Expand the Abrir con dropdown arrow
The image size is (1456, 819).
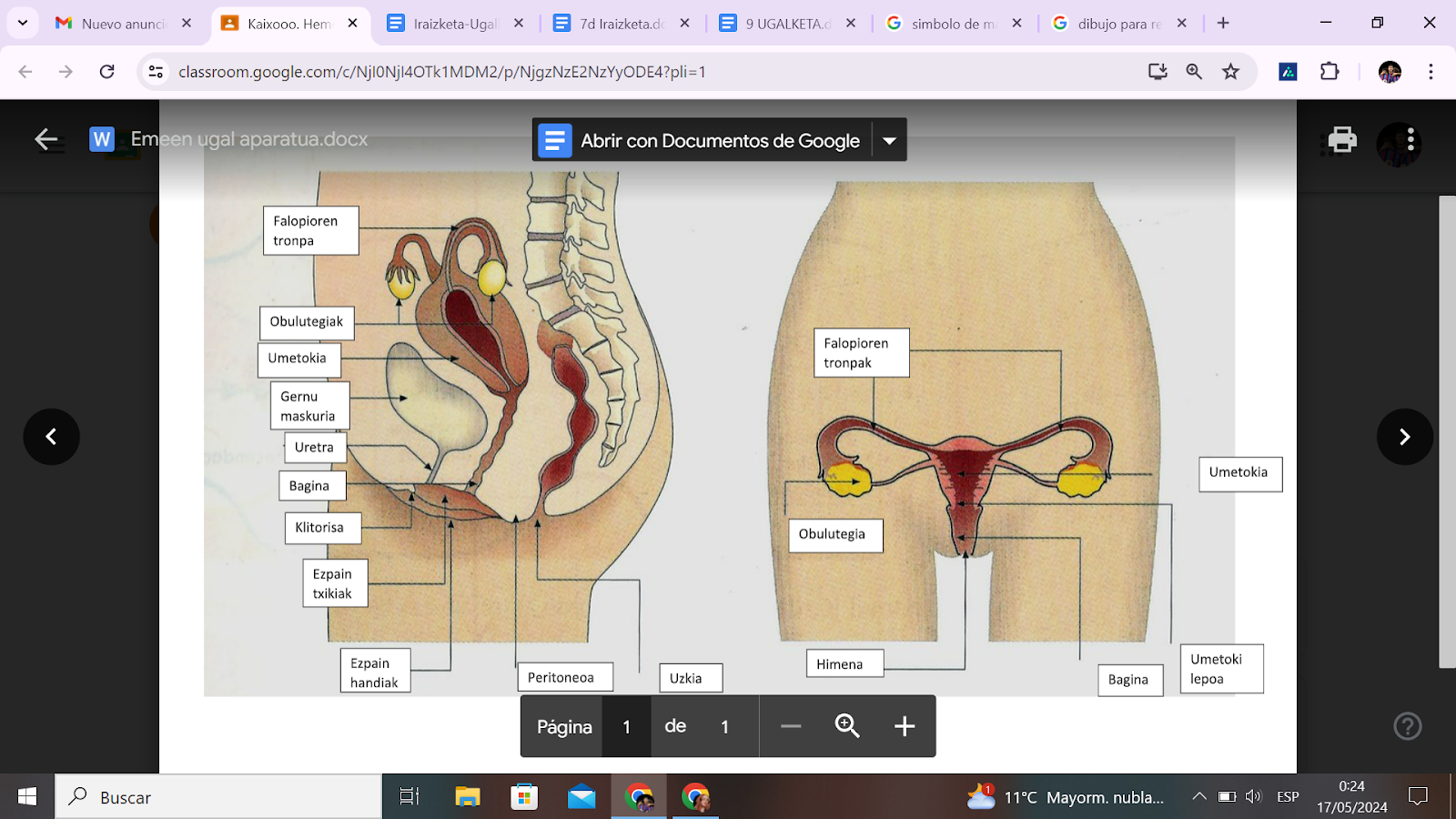[889, 140]
